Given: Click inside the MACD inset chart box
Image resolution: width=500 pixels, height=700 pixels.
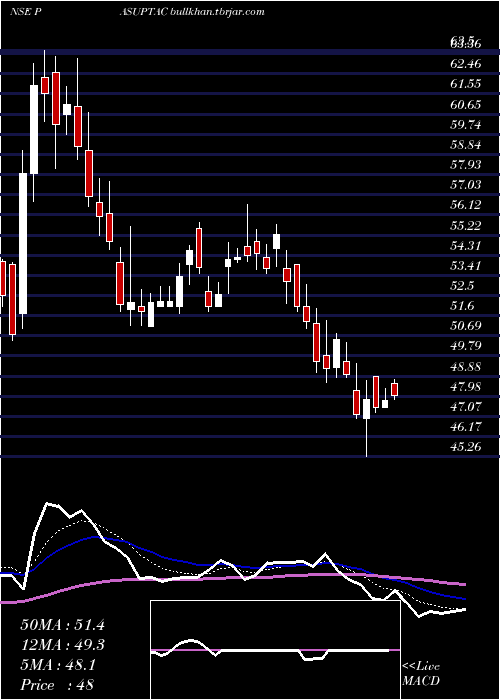Looking at the screenshot, I should click(x=275, y=650).
